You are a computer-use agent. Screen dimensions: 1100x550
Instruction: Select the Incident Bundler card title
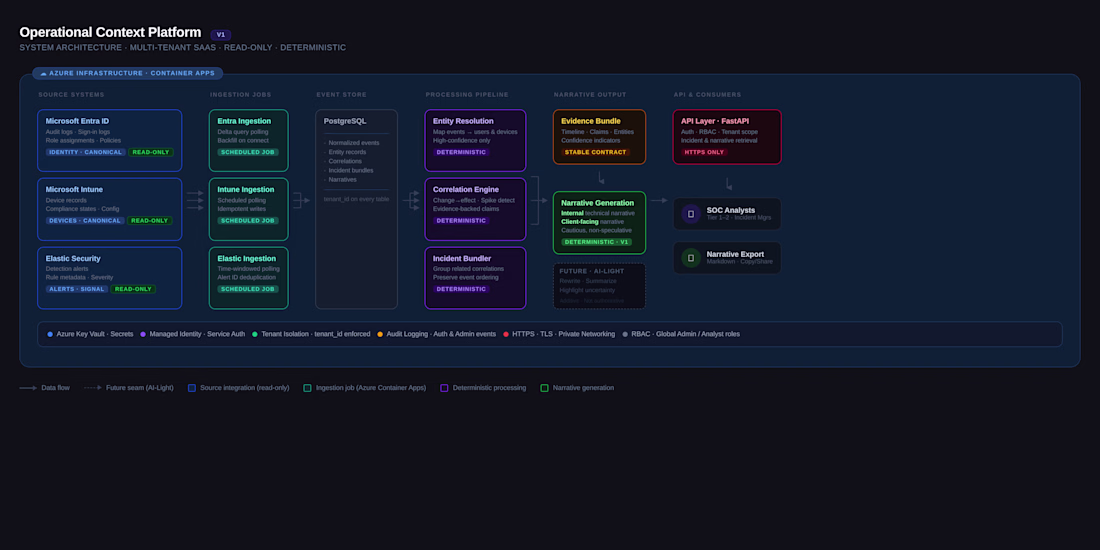click(462, 258)
